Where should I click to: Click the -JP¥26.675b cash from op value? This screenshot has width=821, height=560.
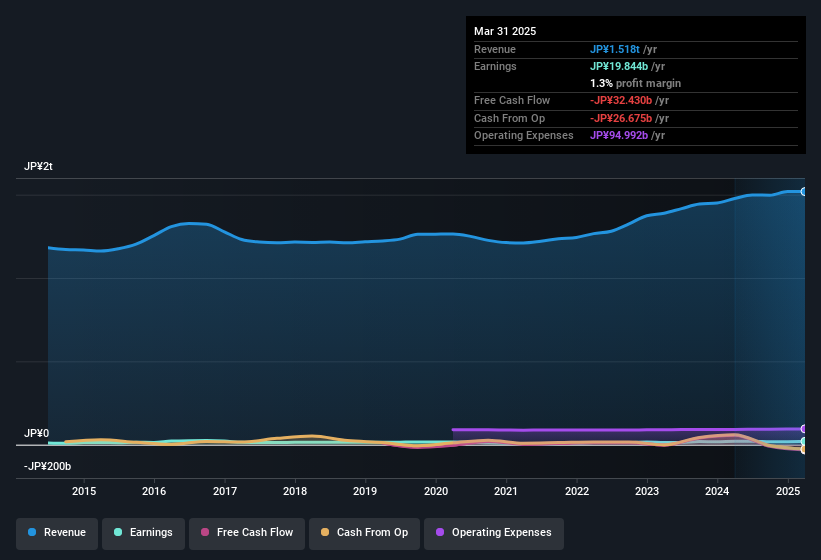point(621,118)
